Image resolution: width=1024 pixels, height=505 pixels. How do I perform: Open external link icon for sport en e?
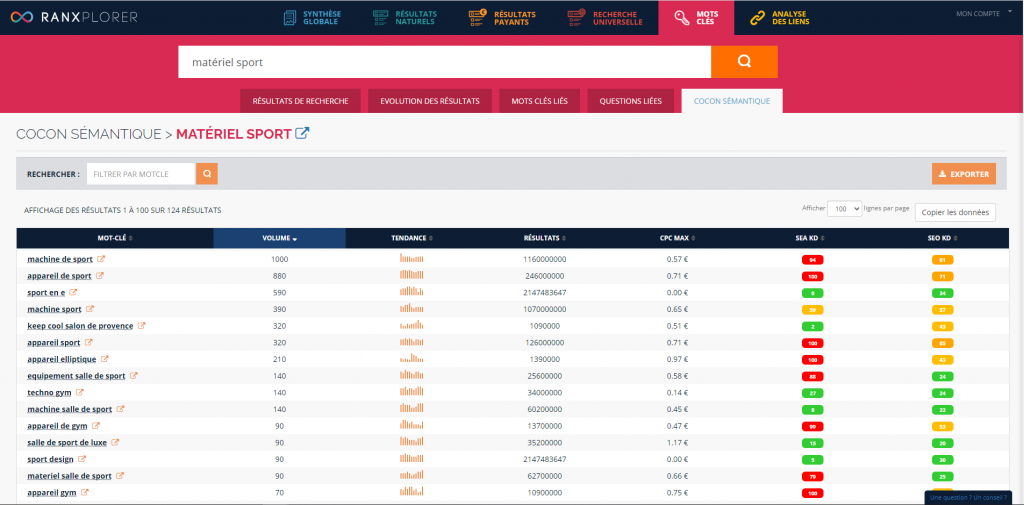74,292
